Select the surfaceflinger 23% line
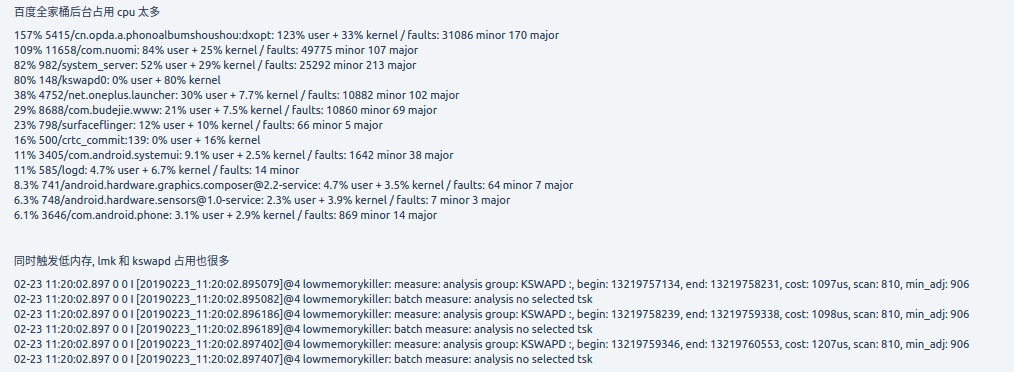 pyautogui.click(x=198, y=126)
